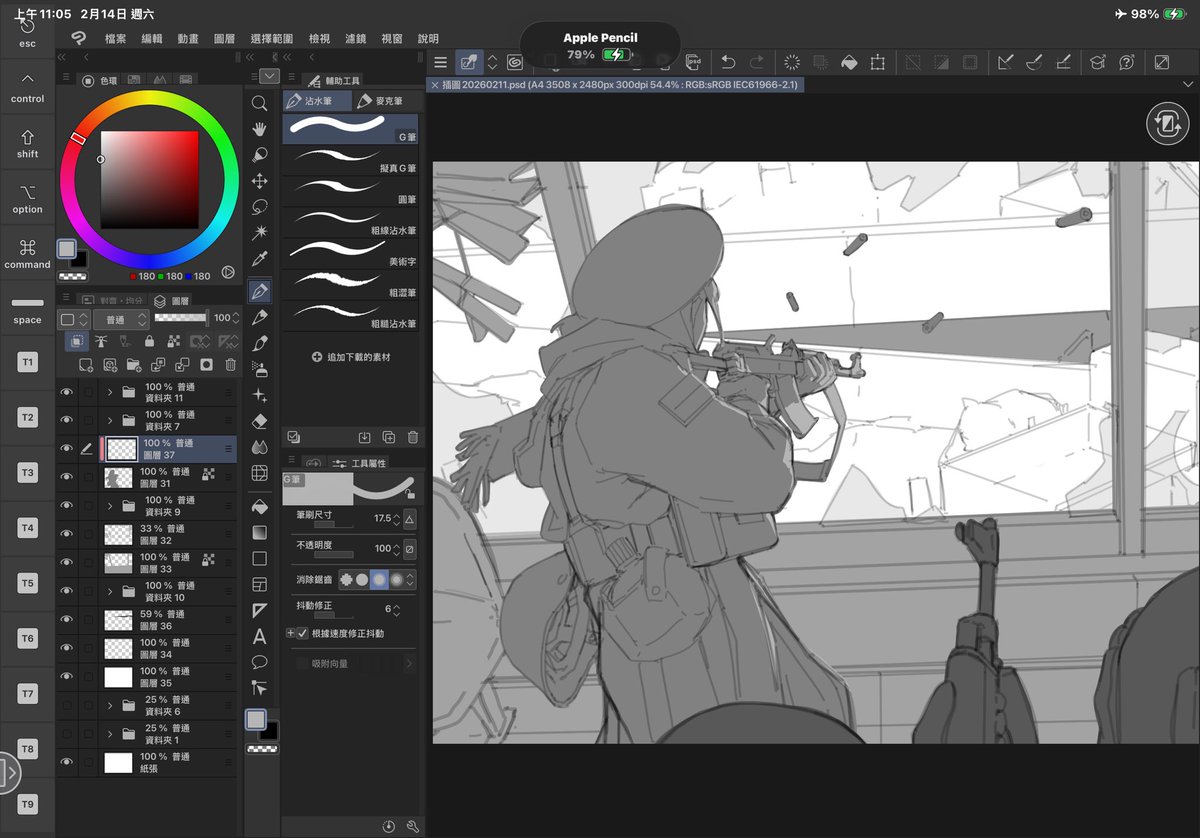Hide the 資料夾 11 folder
This screenshot has width=1200, height=838.
click(x=67, y=393)
